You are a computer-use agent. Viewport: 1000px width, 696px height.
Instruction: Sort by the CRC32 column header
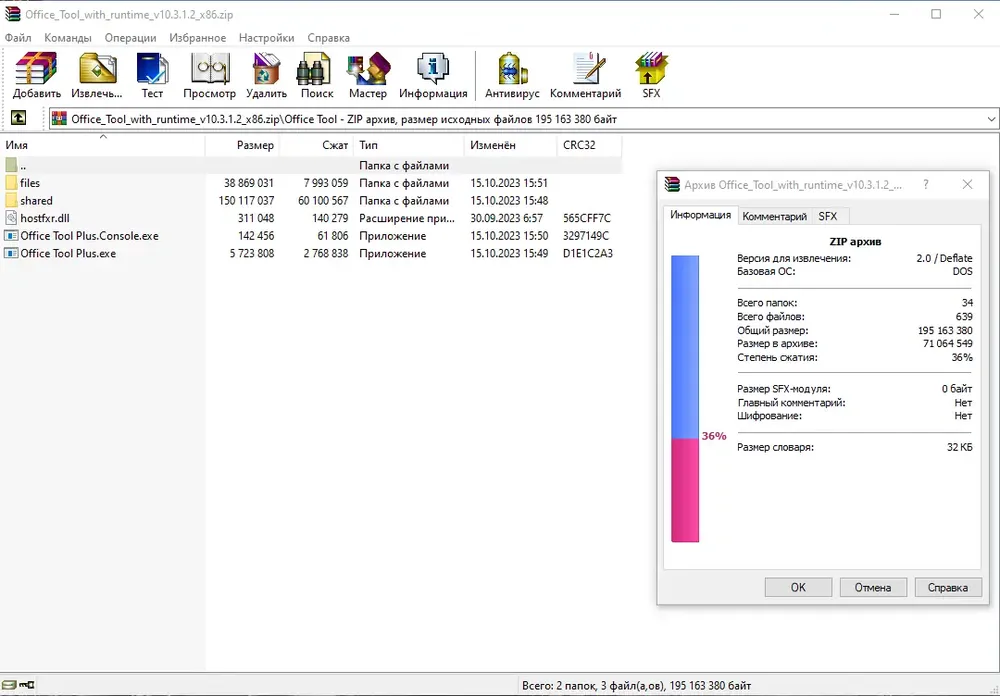[589, 145]
